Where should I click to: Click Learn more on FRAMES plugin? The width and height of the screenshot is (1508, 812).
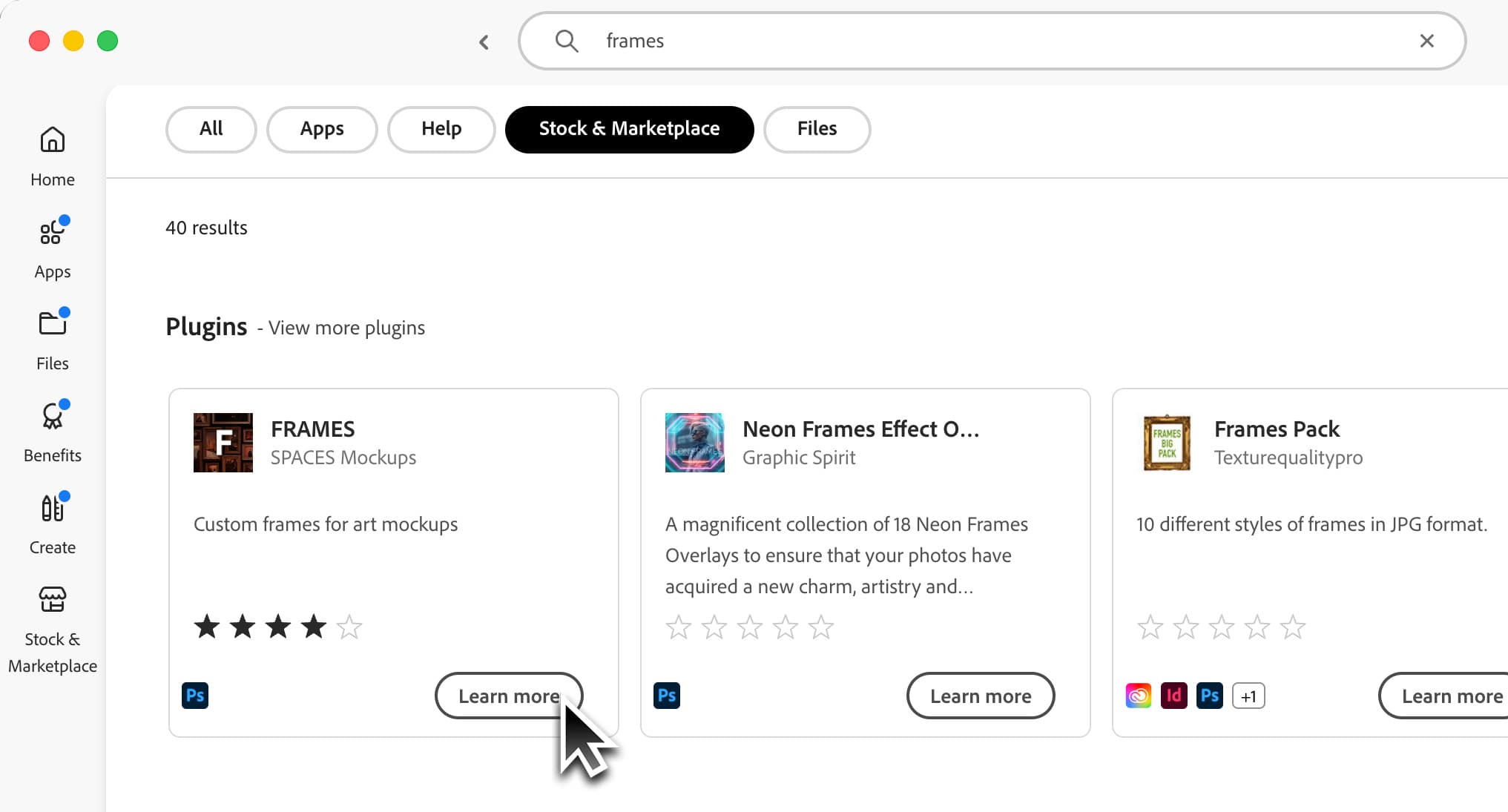coord(509,696)
